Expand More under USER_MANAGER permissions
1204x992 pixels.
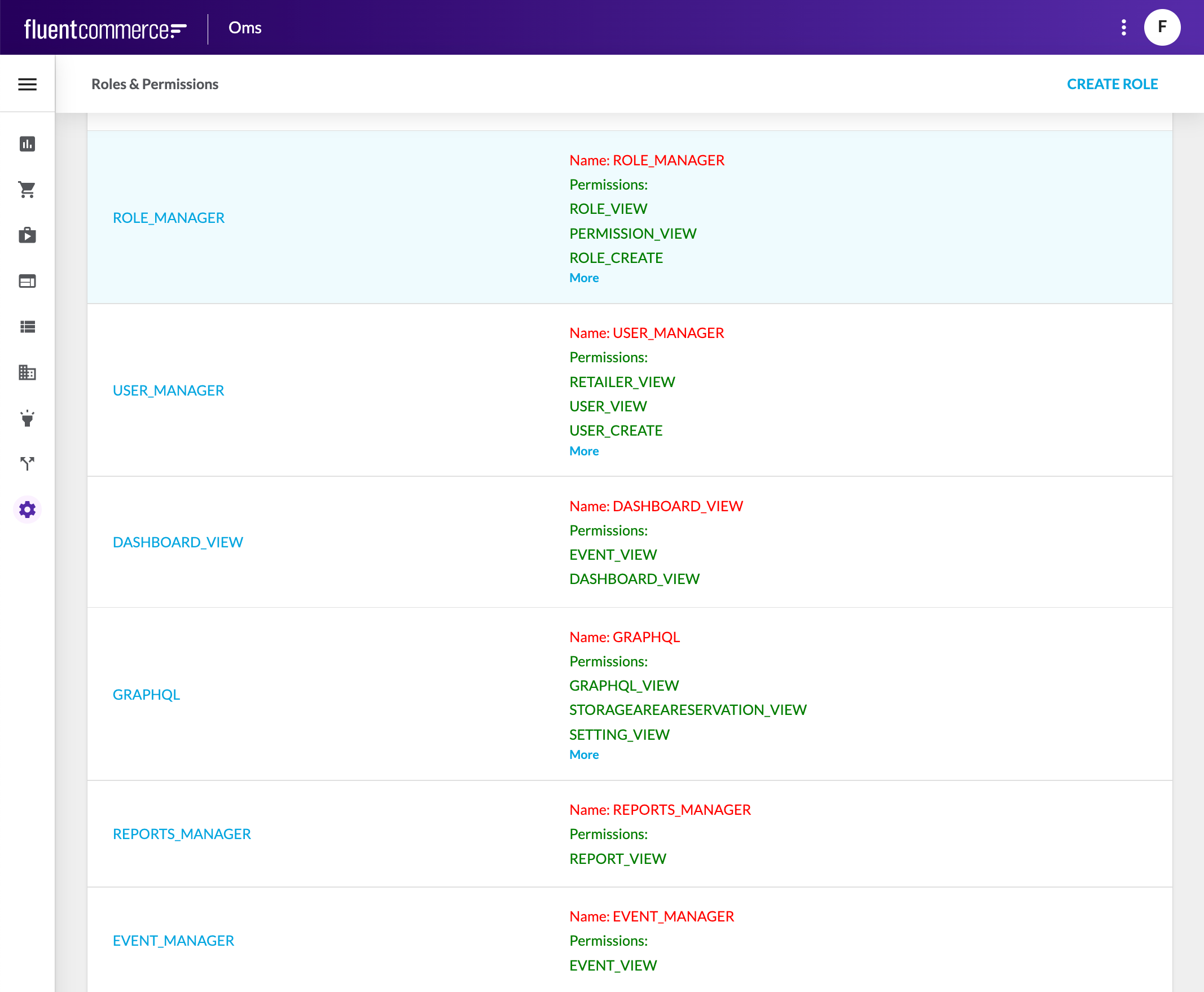(x=583, y=451)
